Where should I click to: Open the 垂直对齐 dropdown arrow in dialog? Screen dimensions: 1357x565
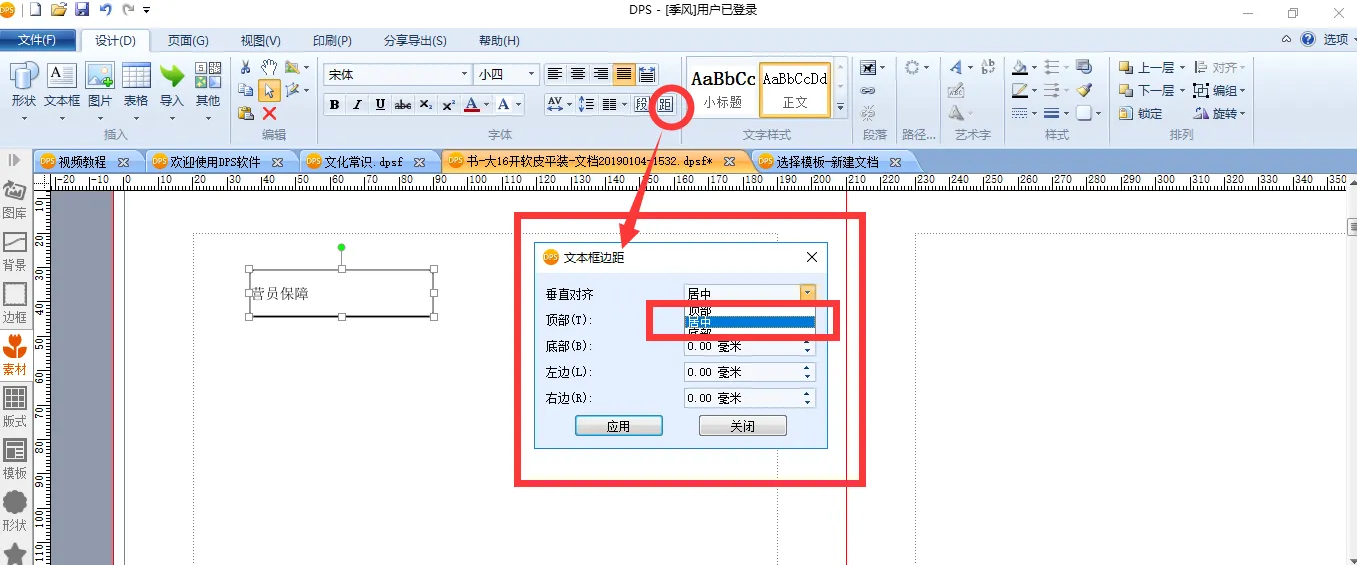click(808, 293)
